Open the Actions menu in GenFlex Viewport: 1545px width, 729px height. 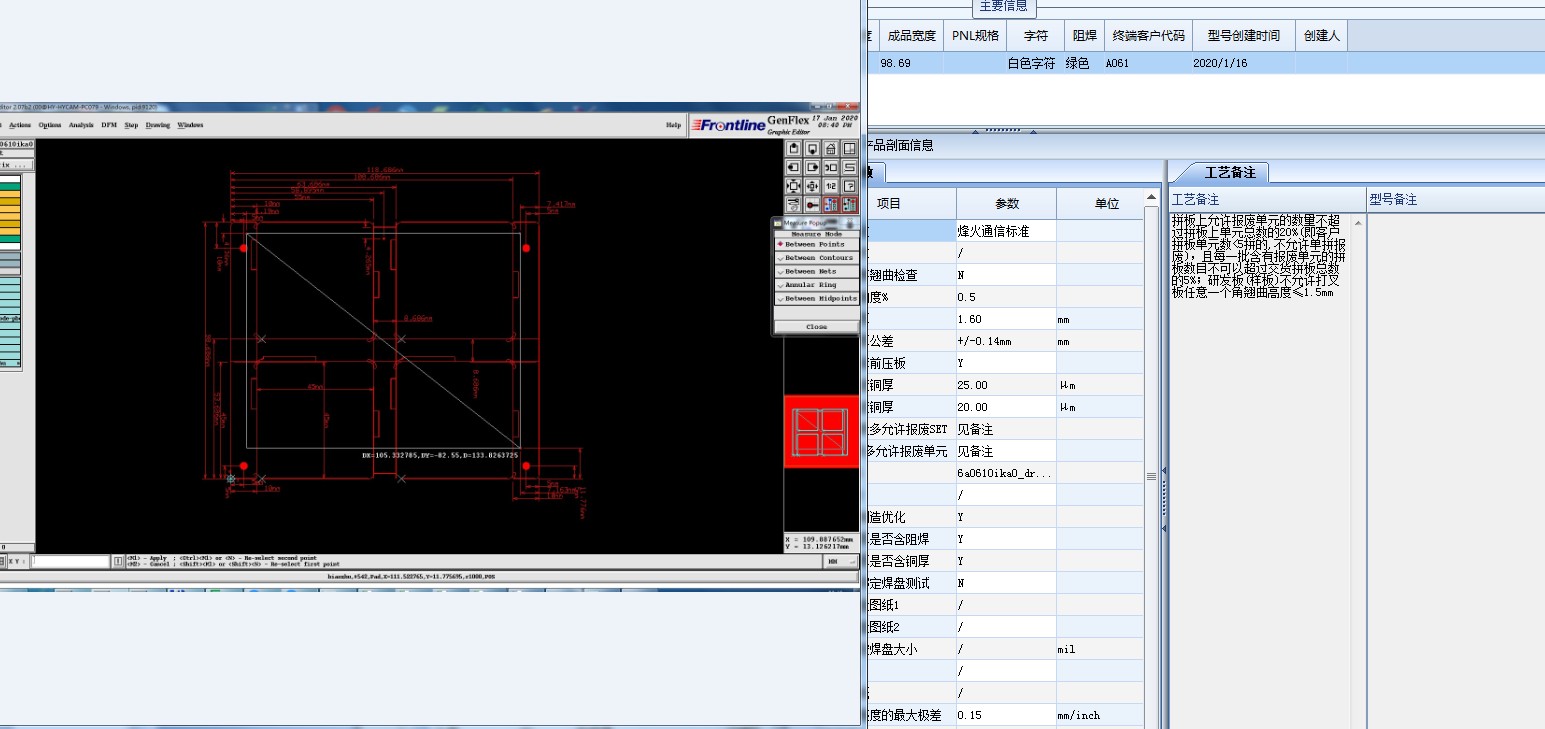tap(20, 125)
